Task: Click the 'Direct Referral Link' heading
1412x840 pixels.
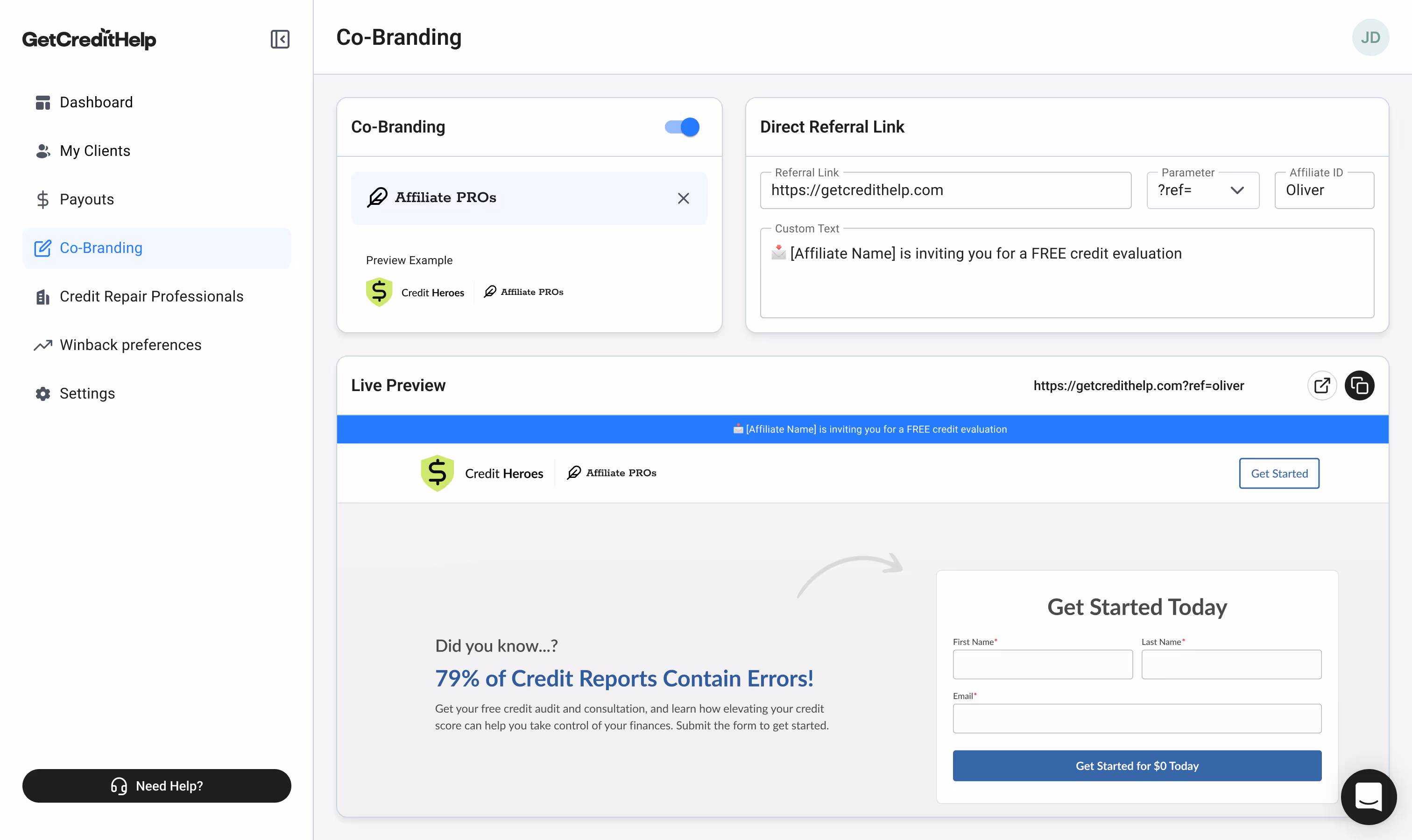Action: 832,127
